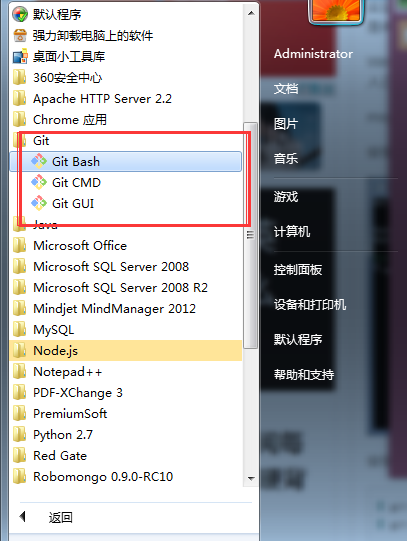The image size is (407, 541).
Task: Expand the Microsoft SQL Server 2008 folder
Action: click(x=126, y=267)
